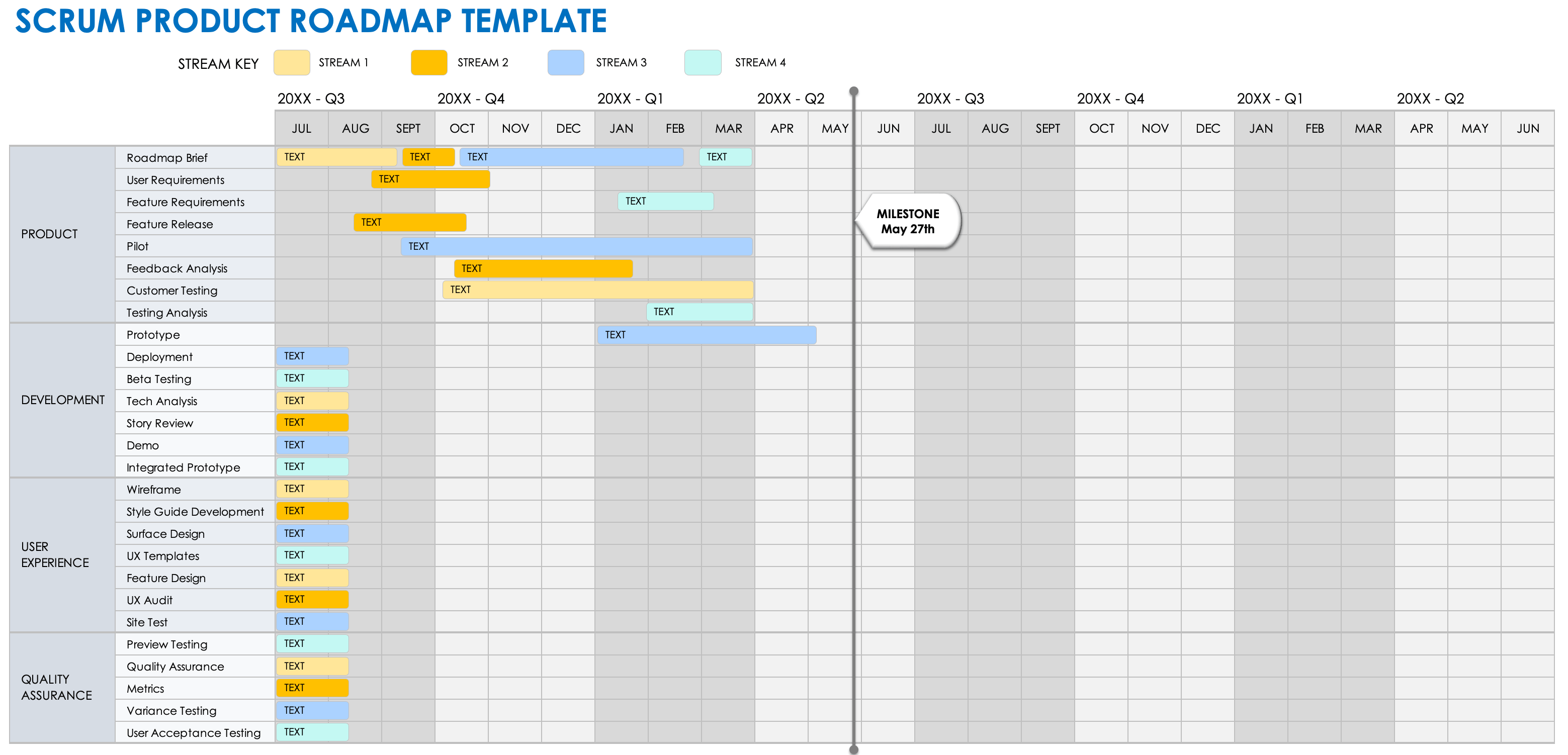Select the yellow bar in Wireframe row
This screenshot has height=755, width=1568.
coord(312,489)
